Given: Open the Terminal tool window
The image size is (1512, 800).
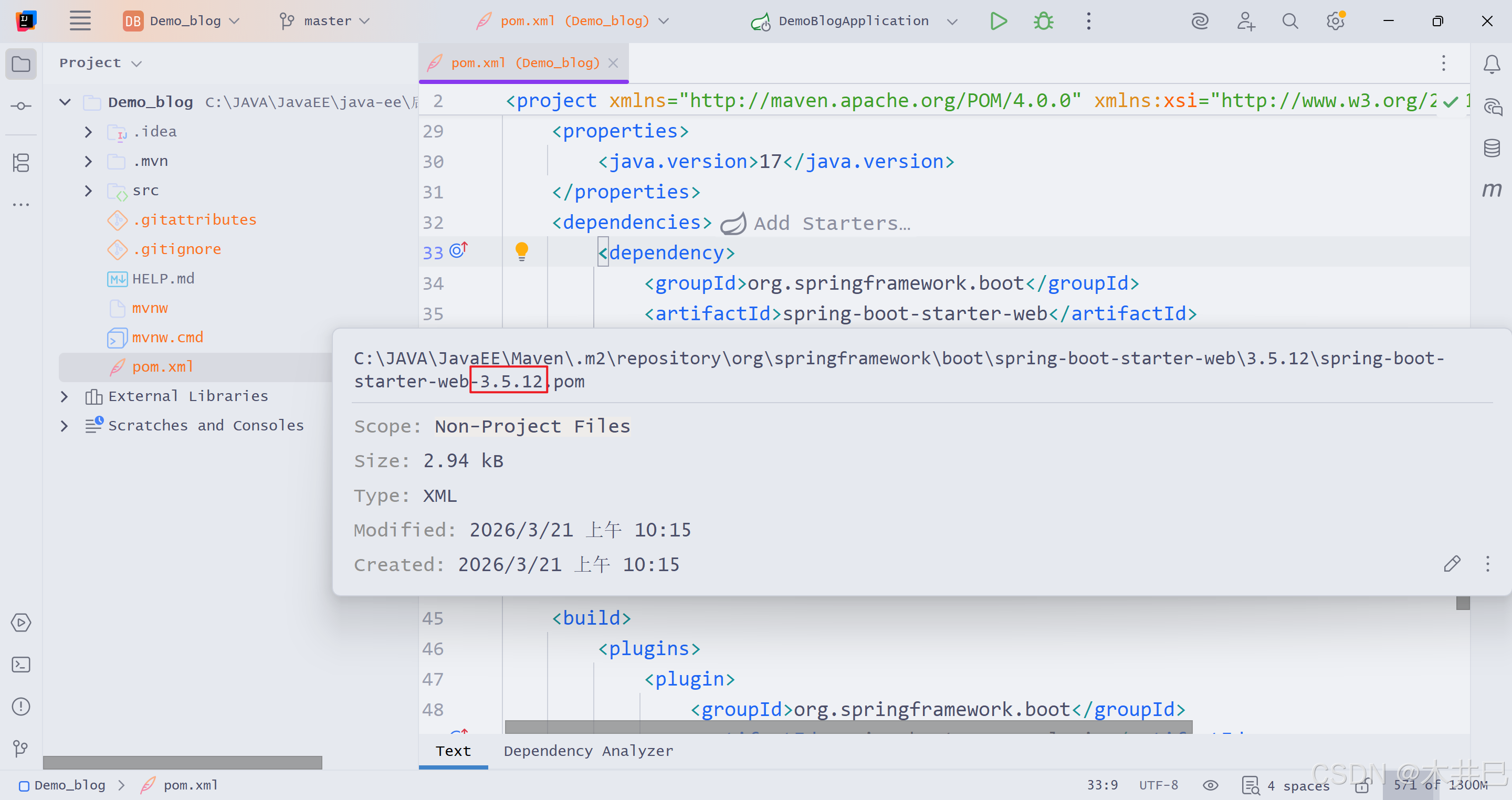Looking at the screenshot, I should pos(21,665).
